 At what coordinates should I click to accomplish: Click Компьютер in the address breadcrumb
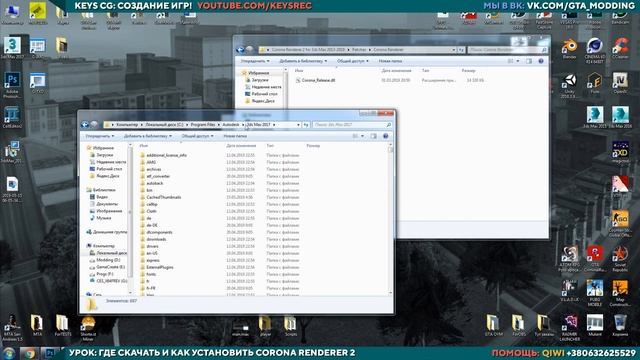tap(127, 124)
